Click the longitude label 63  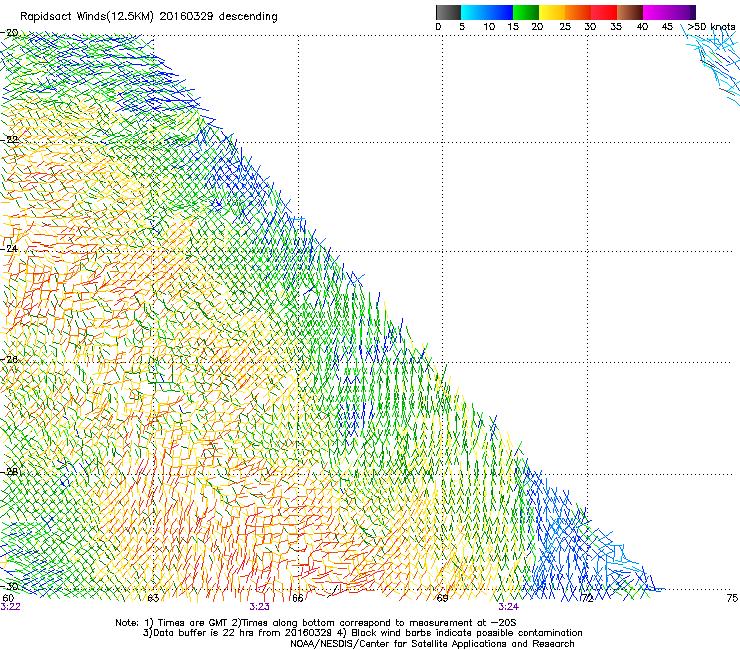153,598
